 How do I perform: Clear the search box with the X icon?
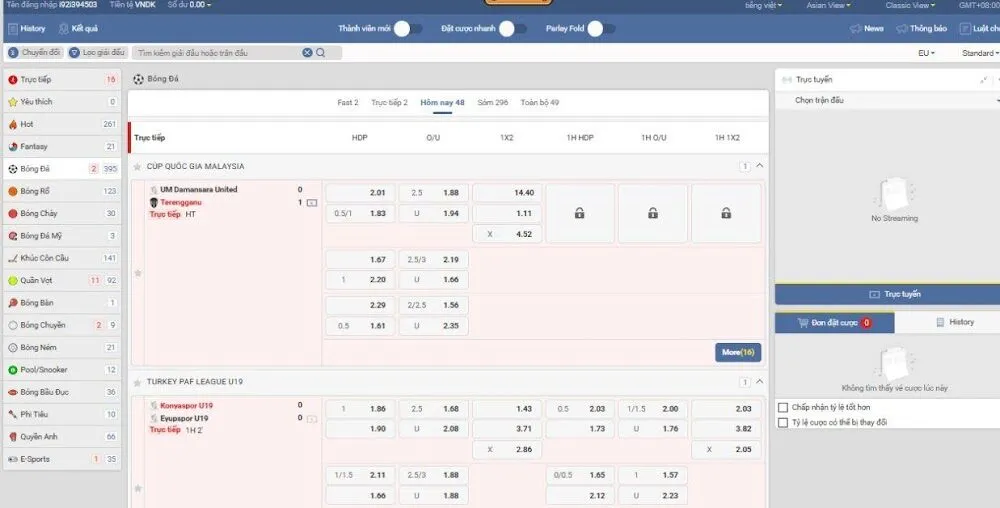(307, 53)
